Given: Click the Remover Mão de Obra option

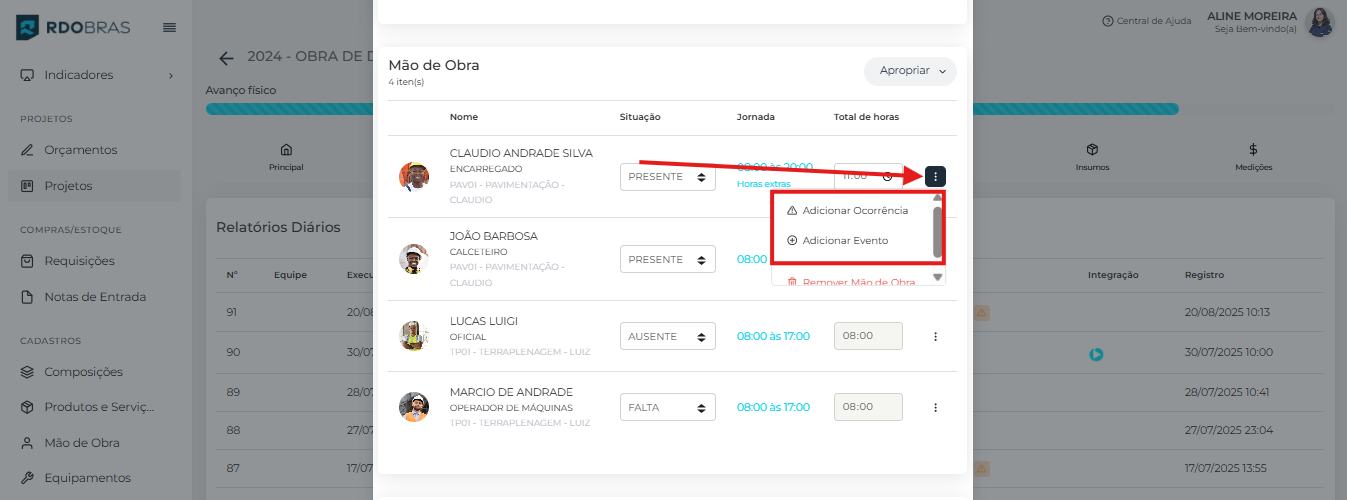Looking at the screenshot, I should [x=858, y=282].
